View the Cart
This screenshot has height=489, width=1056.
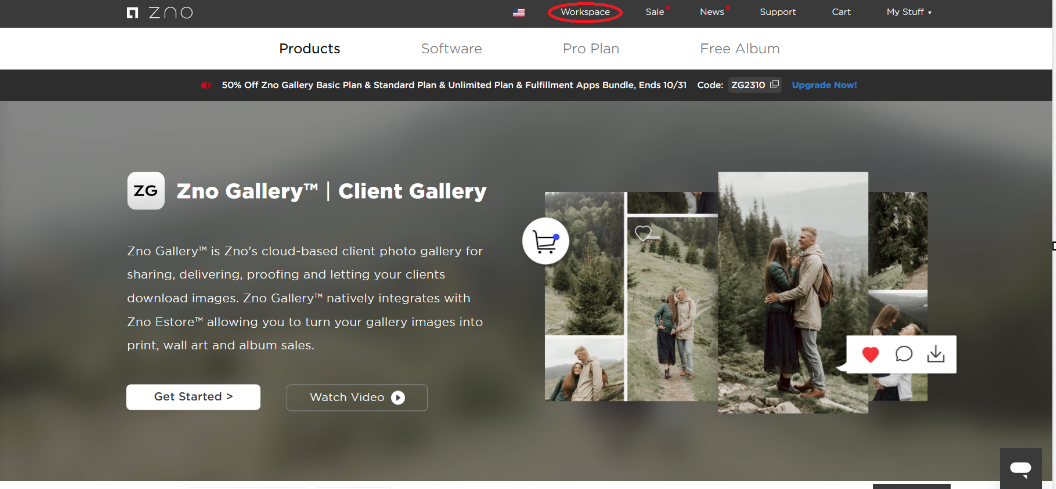[x=841, y=12]
